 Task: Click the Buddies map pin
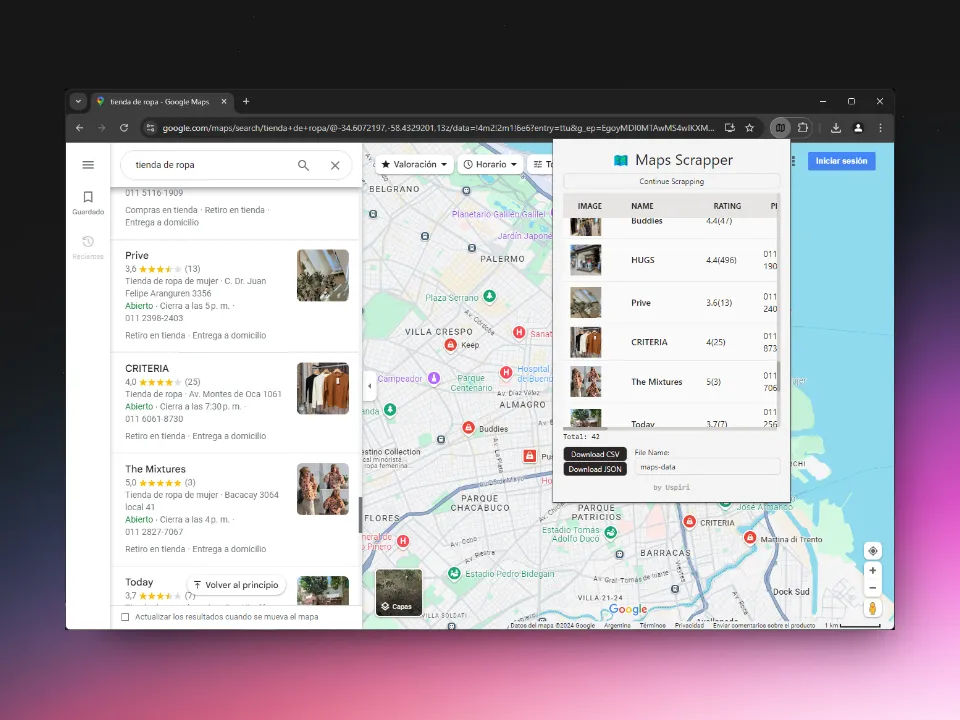pos(468,428)
